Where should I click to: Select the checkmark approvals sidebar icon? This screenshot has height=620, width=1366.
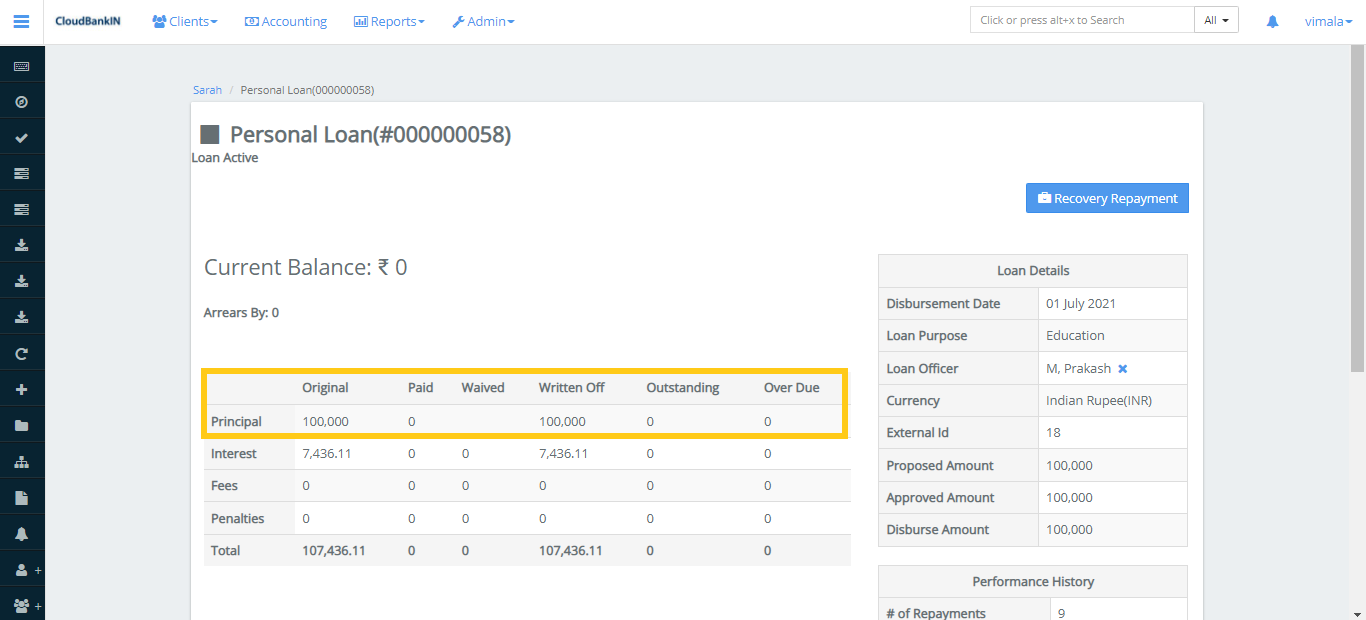(x=22, y=136)
